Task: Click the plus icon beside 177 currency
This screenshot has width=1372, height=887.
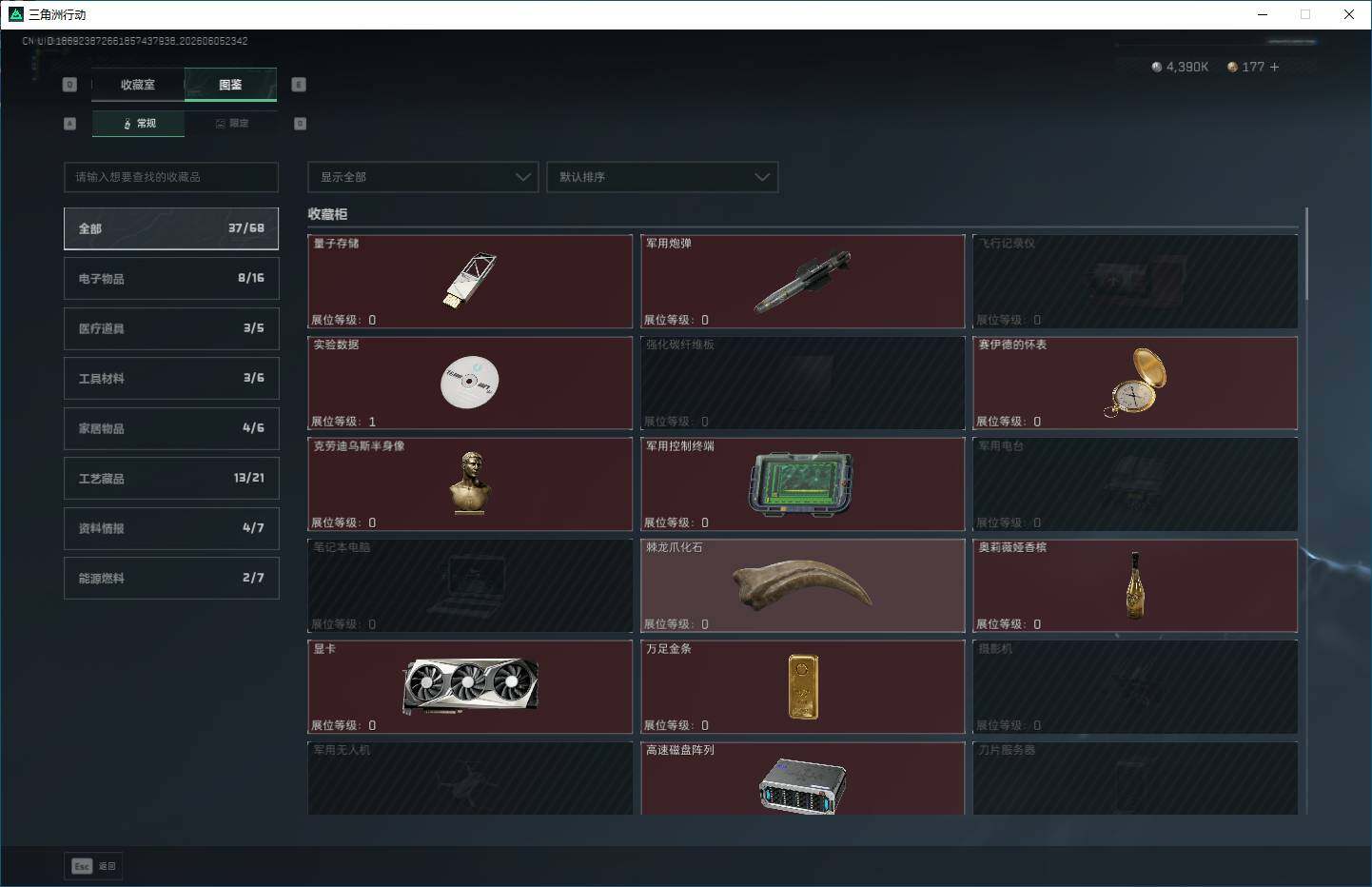Action: 1274,67
